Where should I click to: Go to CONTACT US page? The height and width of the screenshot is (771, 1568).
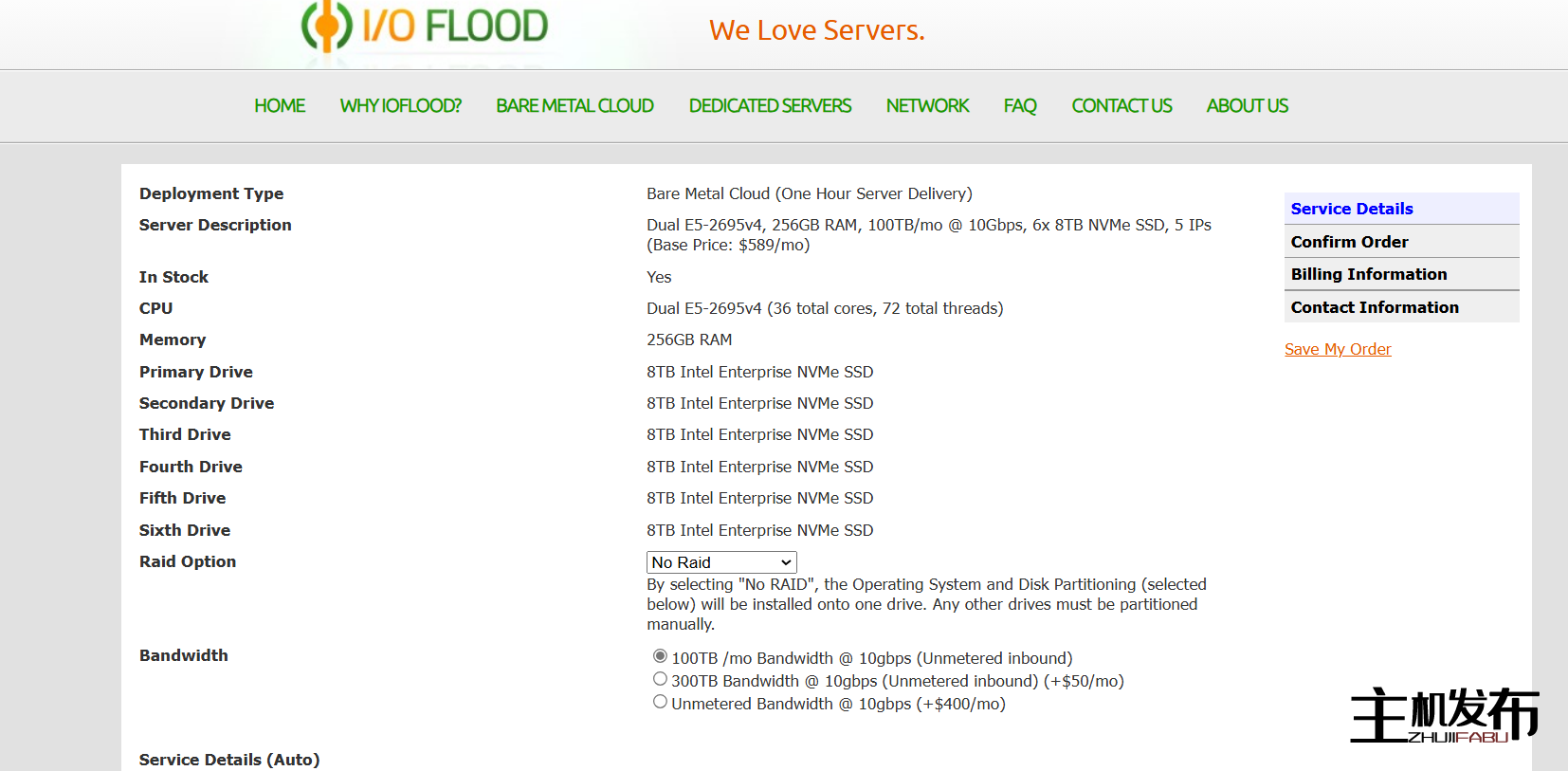[1121, 106]
